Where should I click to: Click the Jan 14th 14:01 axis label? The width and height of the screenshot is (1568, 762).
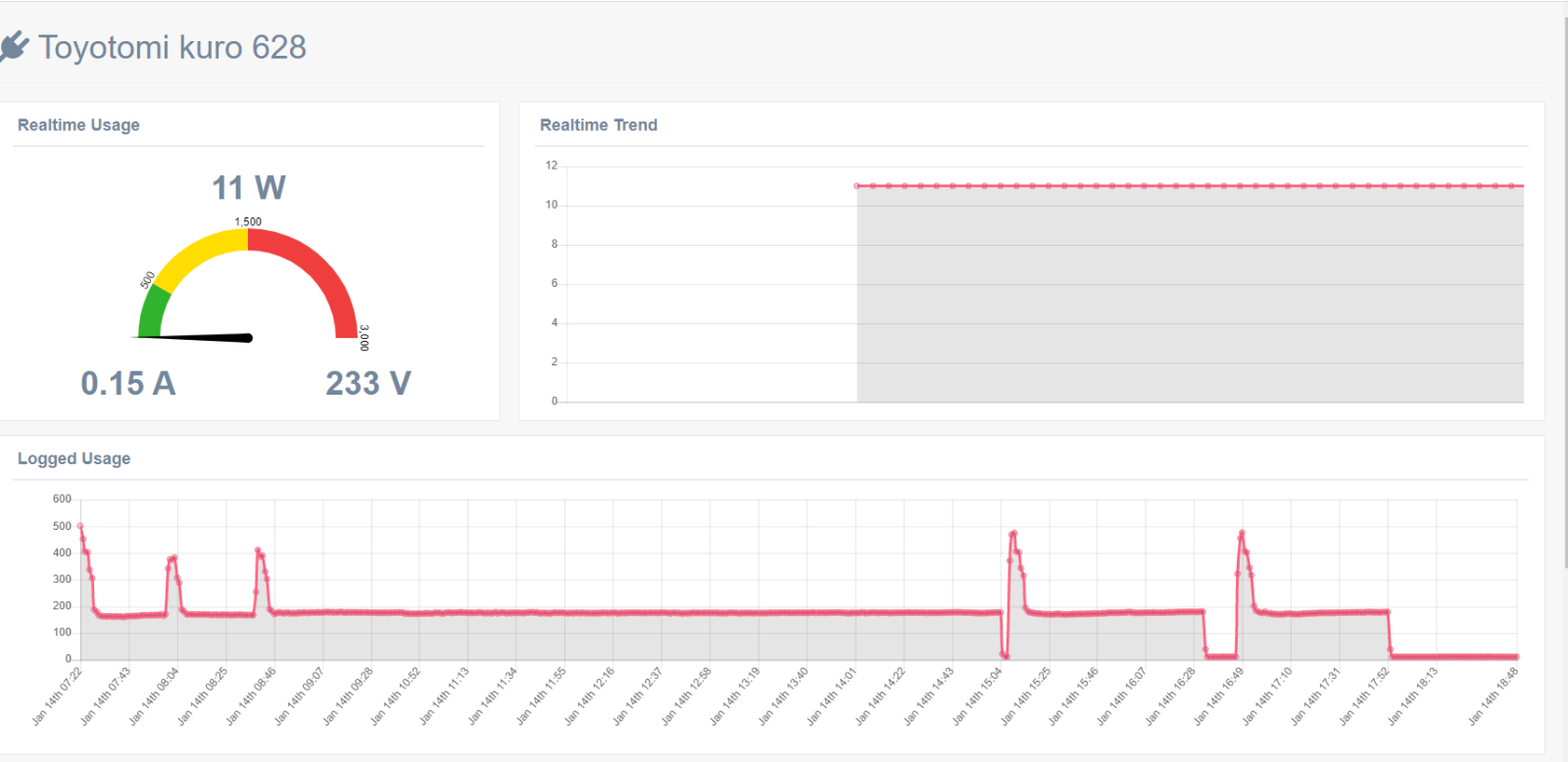tap(831, 696)
